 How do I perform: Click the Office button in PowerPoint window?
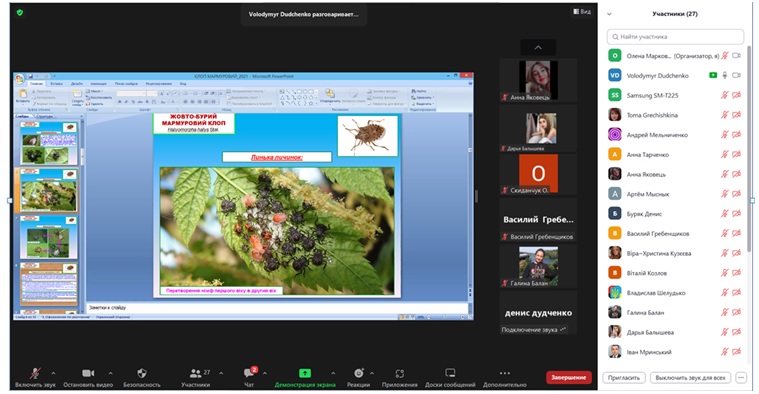point(20,78)
